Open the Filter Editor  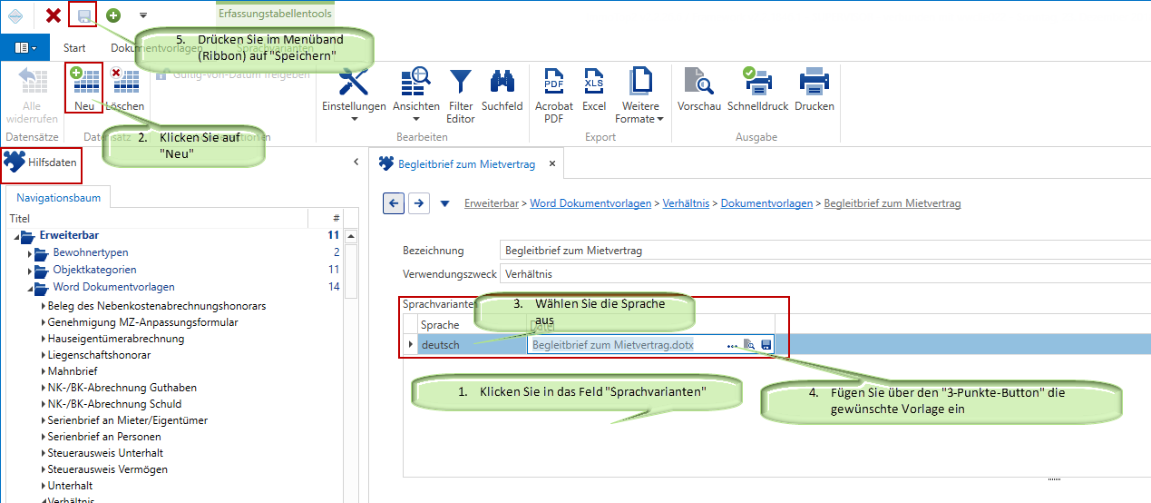click(x=461, y=94)
